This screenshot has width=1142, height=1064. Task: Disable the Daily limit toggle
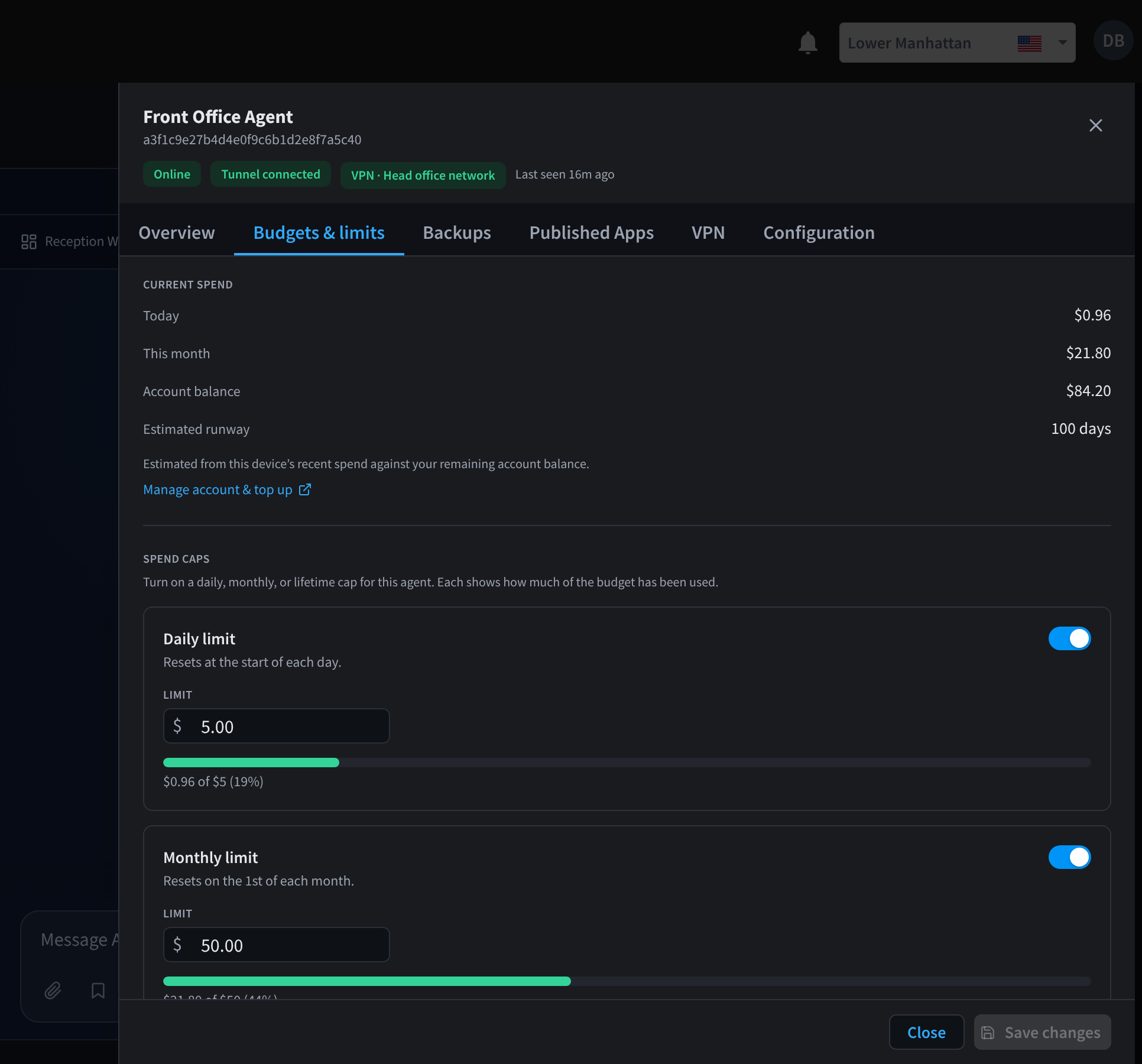point(1069,638)
